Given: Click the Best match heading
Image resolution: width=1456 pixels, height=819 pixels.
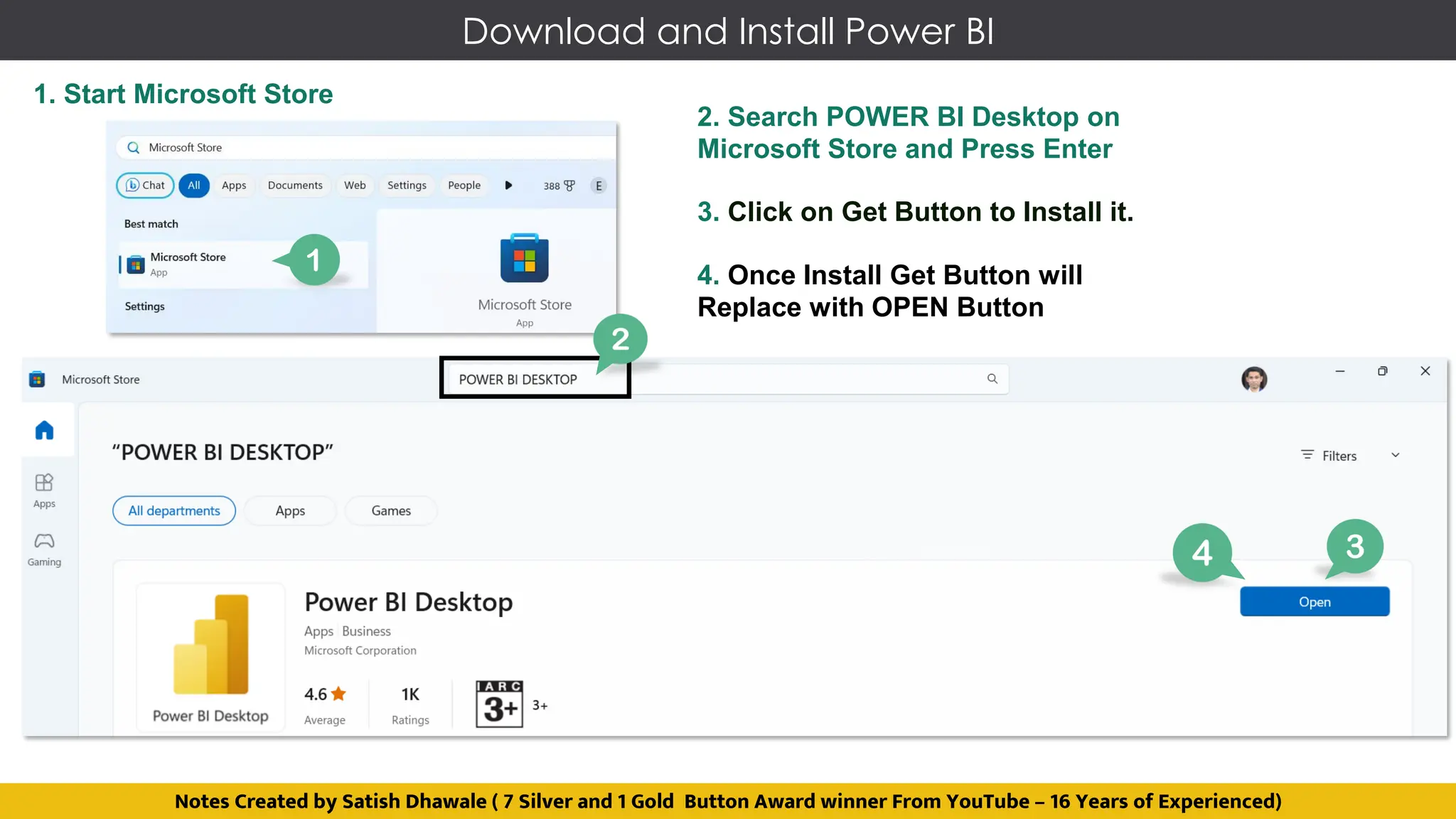Looking at the screenshot, I should pyautogui.click(x=151, y=224).
